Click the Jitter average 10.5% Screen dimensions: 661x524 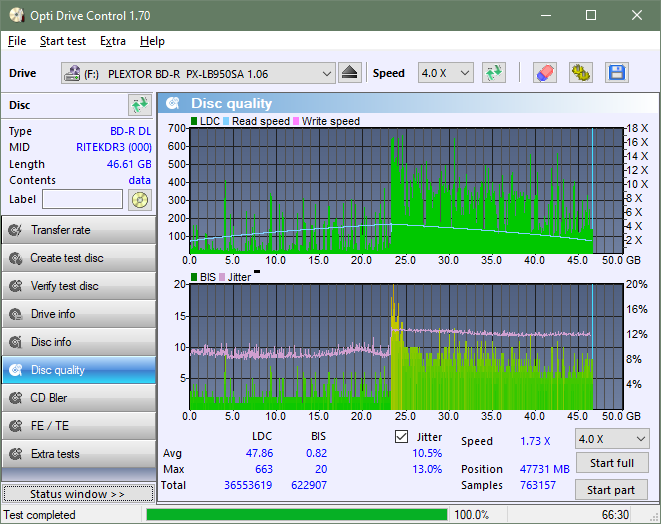pyautogui.click(x=427, y=453)
